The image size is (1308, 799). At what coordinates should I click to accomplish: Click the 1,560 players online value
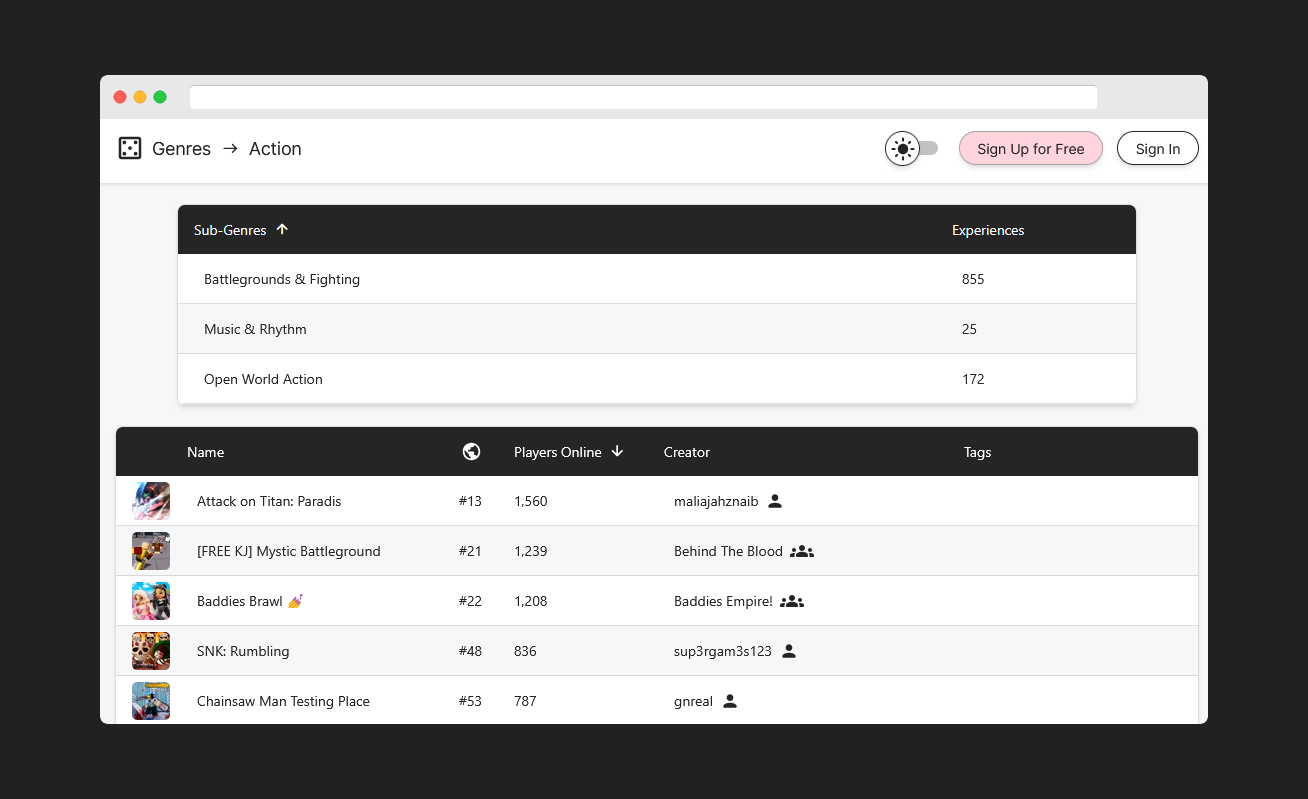click(531, 501)
